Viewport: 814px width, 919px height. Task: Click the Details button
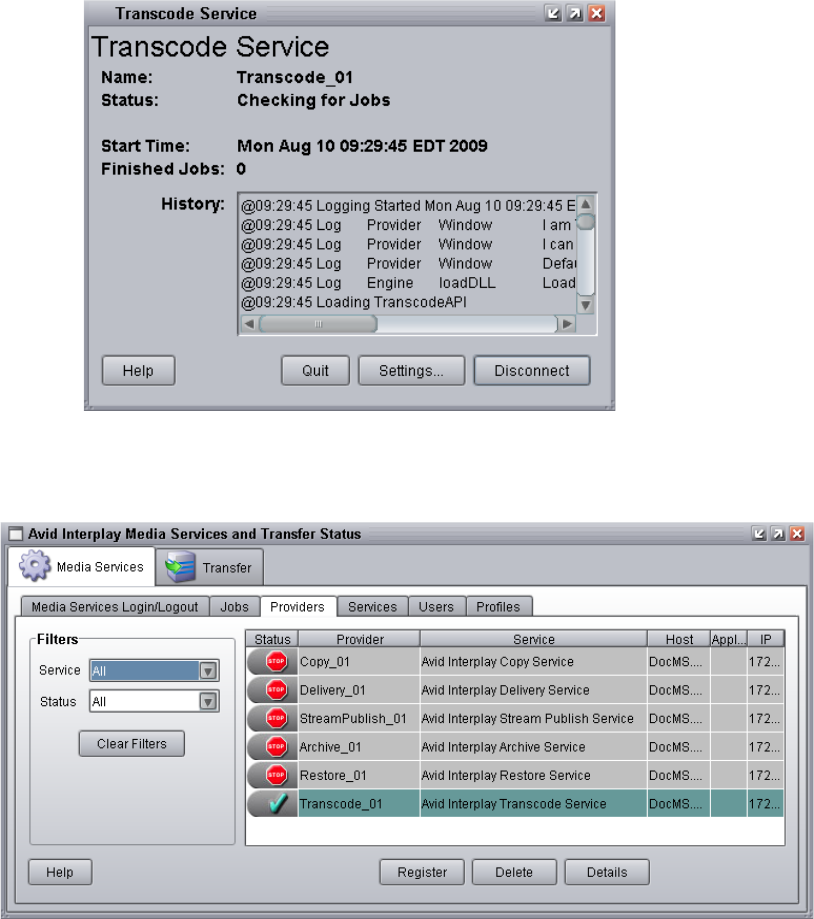pyautogui.click(x=607, y=872)
